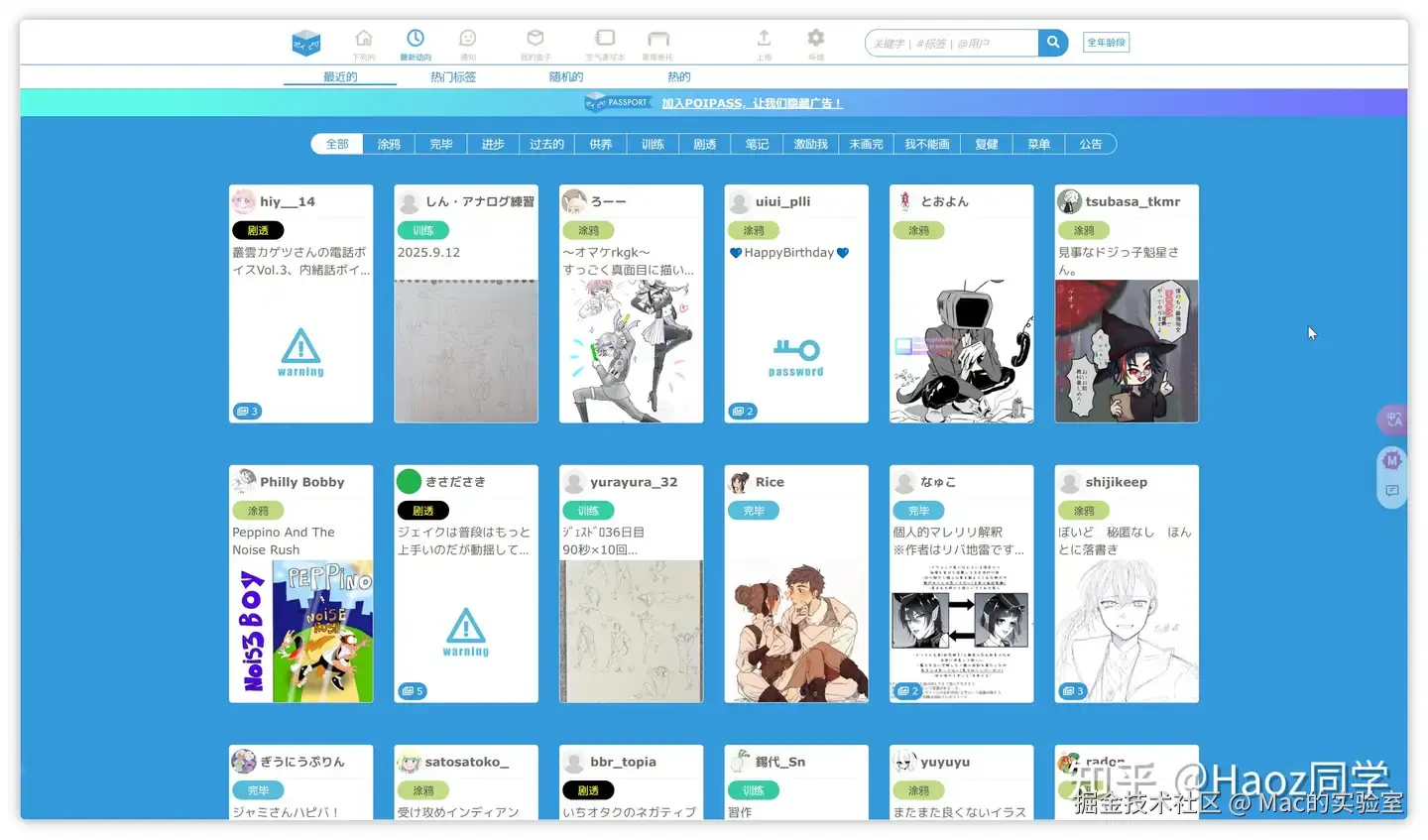
Task: Open uiui_plli user name link
Action: point(782,201)
